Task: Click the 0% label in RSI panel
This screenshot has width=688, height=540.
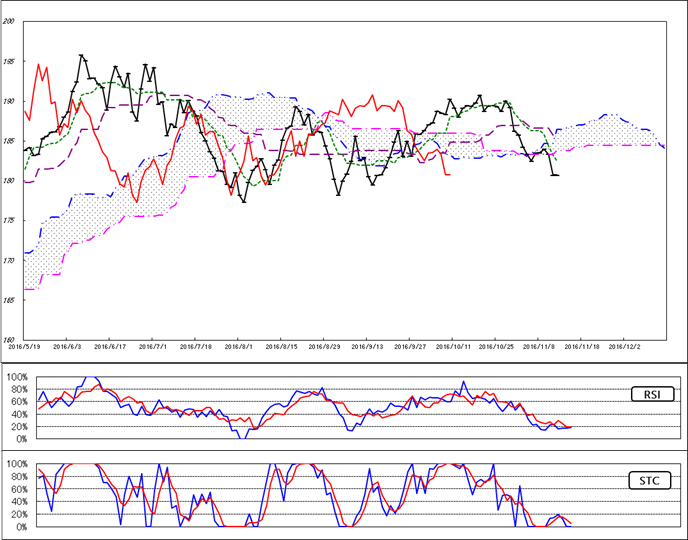Action: pyautogui.click(x=20, y=439)
